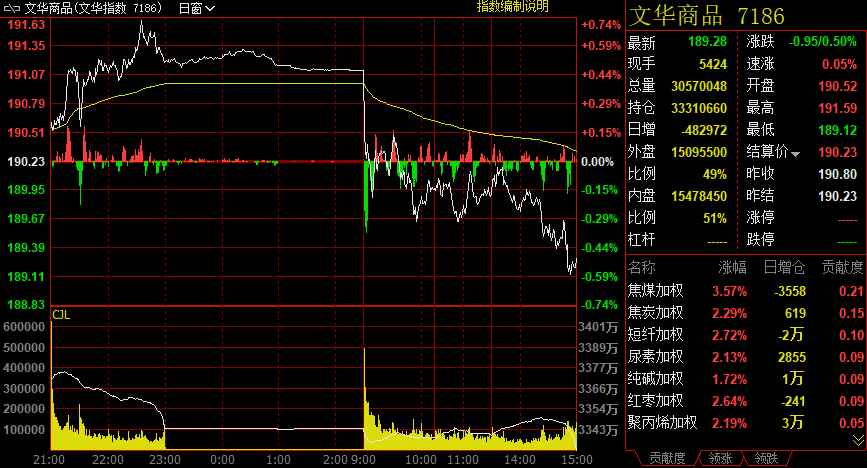Screen dimensions: 867x468
Task: Select the 焦炭加权 contract
Action: [655, 312]
